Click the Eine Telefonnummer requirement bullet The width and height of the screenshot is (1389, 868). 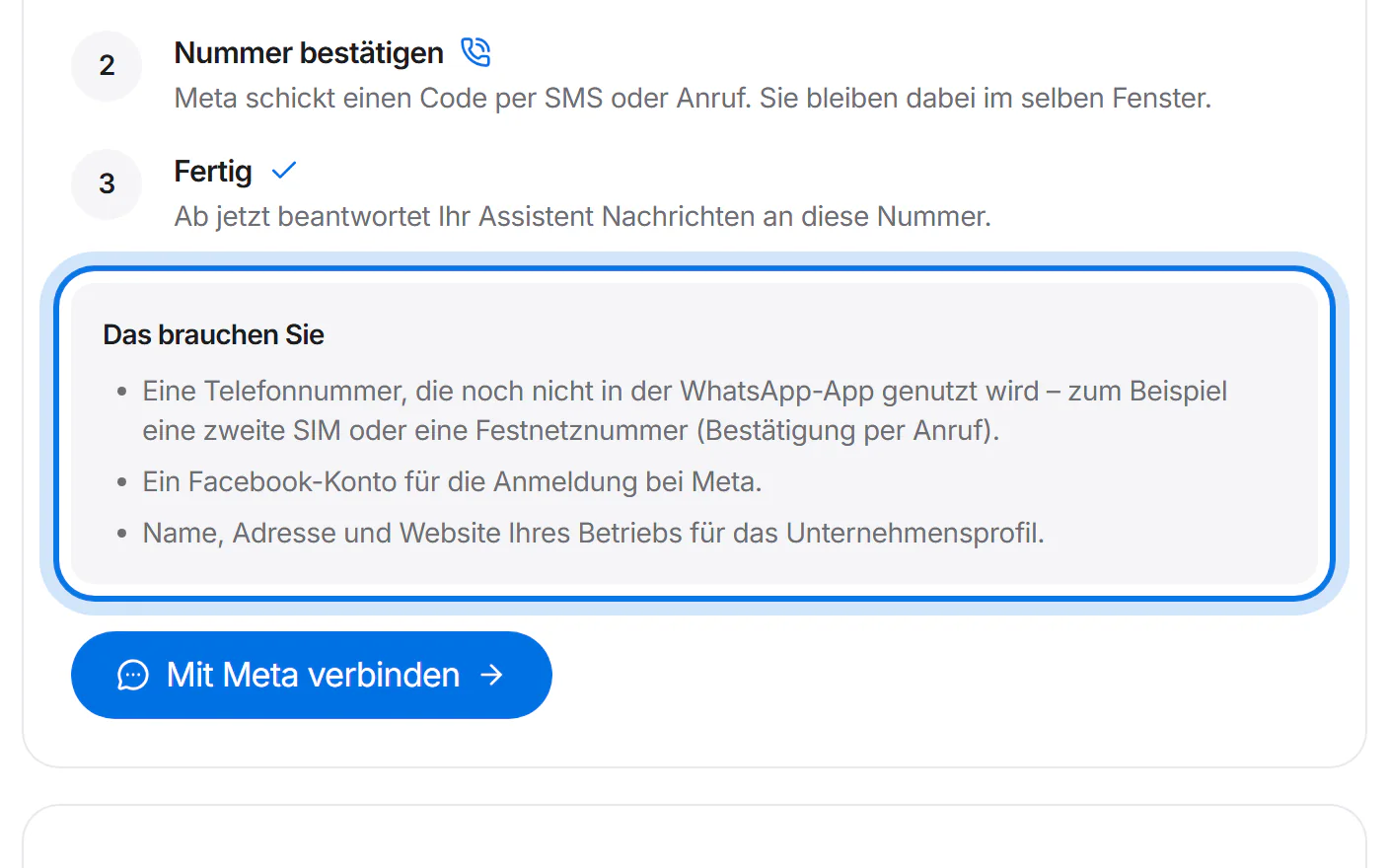coord(685,410)
